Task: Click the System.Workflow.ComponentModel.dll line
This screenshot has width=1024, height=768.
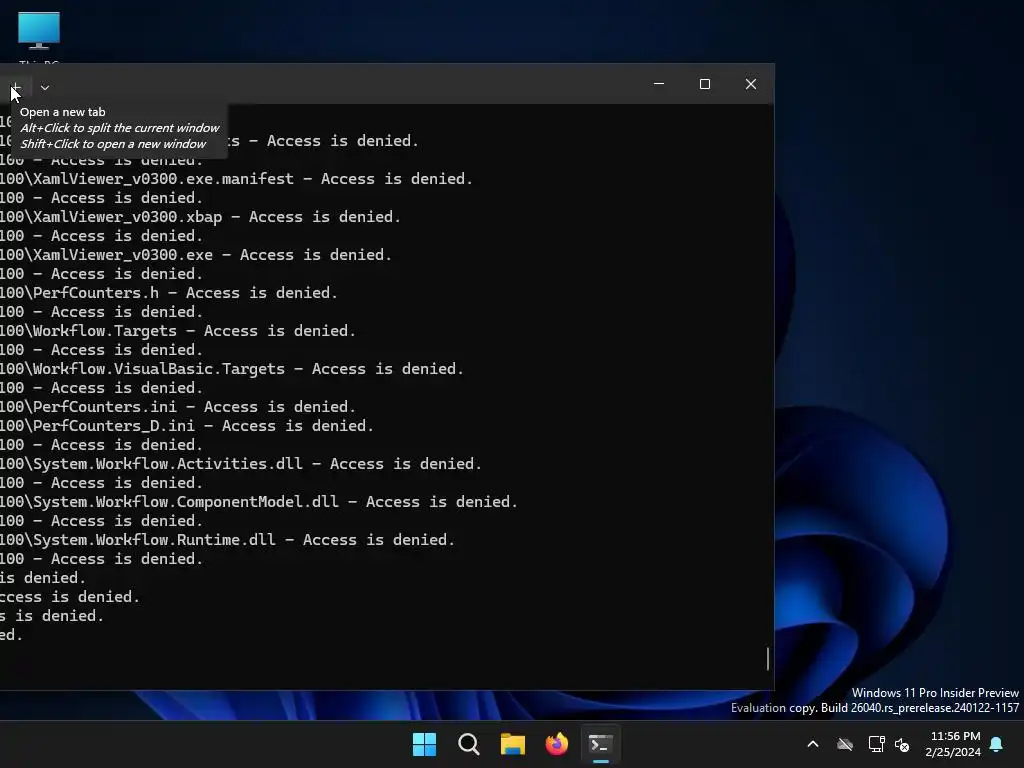Action: click(259, 502)
